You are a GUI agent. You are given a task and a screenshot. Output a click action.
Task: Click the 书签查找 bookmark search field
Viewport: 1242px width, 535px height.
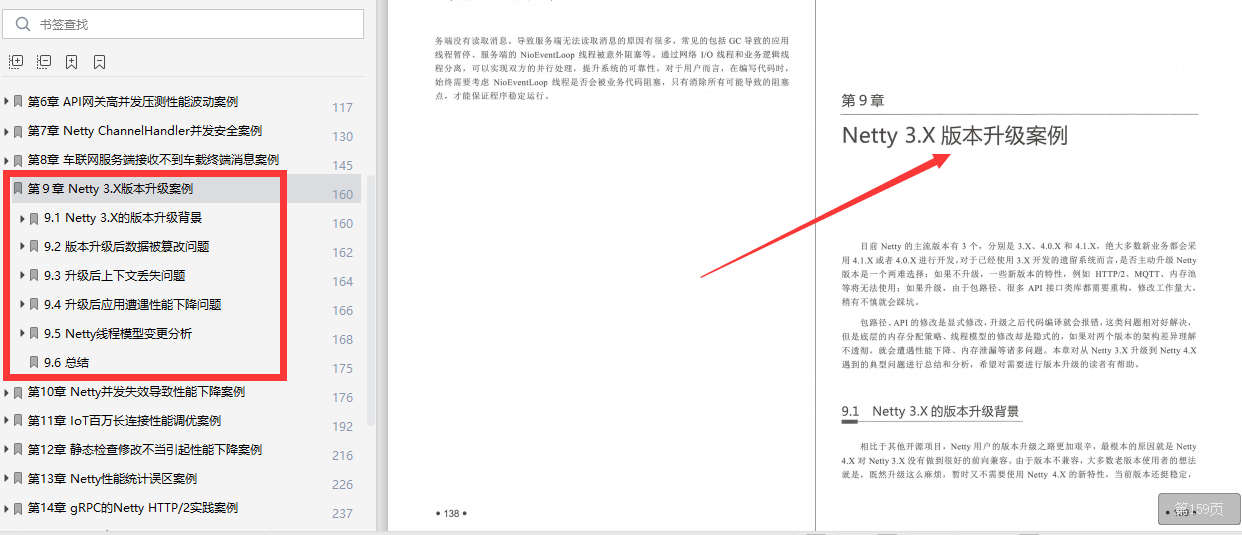[184, 24]
